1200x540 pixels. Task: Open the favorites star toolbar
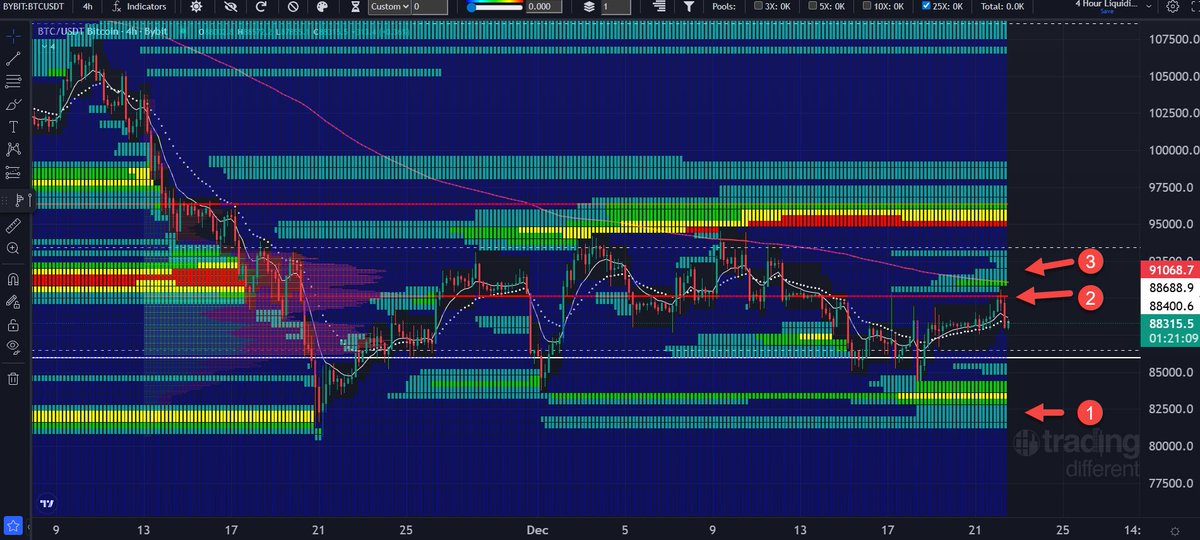pyautogui.click(x=13, y=525)
